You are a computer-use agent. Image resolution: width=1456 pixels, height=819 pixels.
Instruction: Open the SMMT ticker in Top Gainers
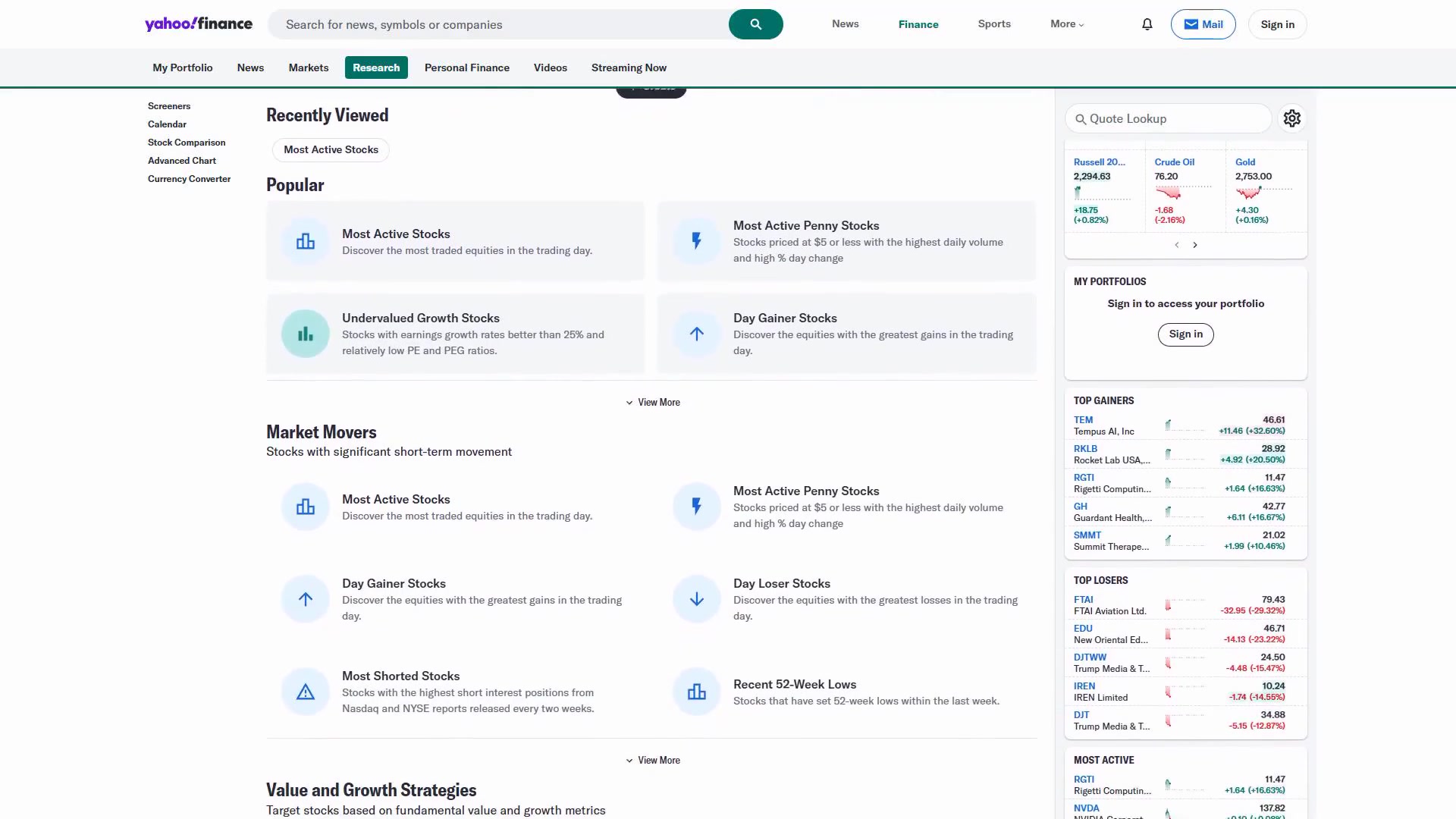coord(1087,535)
